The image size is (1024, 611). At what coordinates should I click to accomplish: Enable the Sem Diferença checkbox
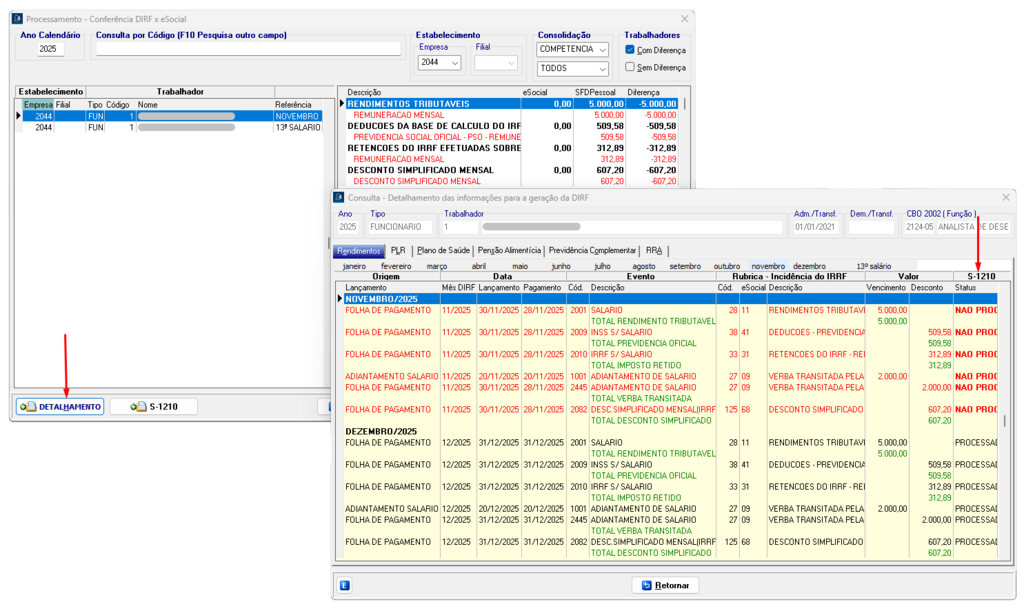(630, 67)
